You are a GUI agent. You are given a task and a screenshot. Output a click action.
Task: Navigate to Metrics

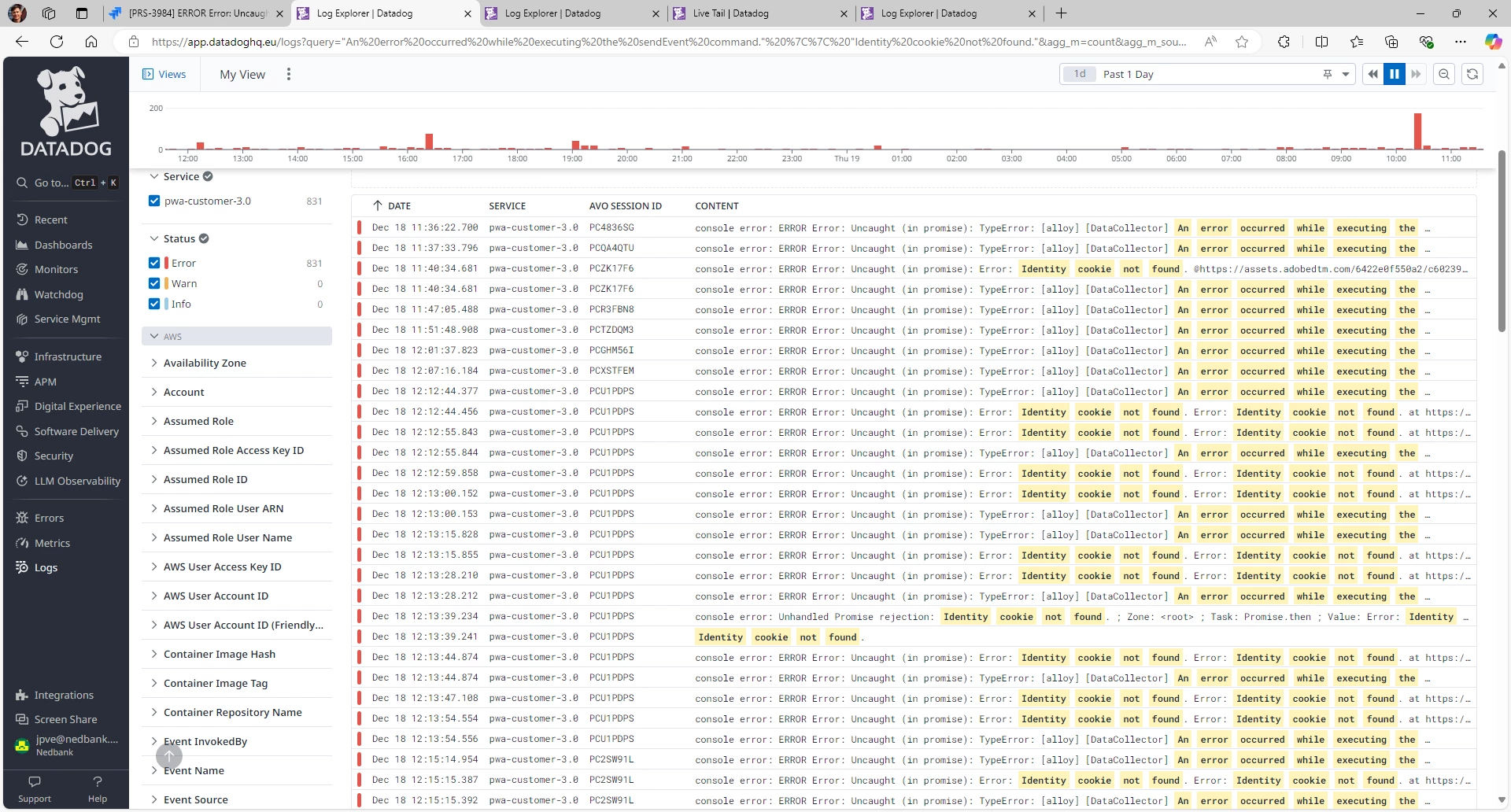tap(52, 543)
